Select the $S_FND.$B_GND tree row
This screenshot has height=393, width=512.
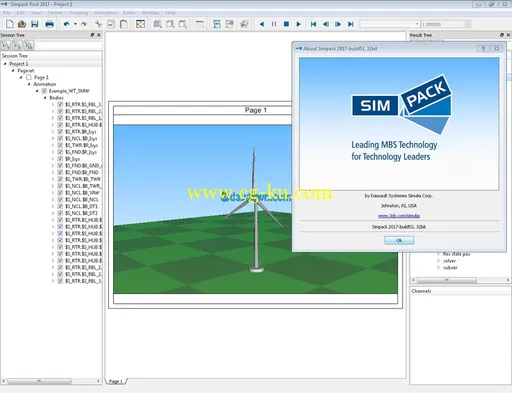click(x=83, y=166)
